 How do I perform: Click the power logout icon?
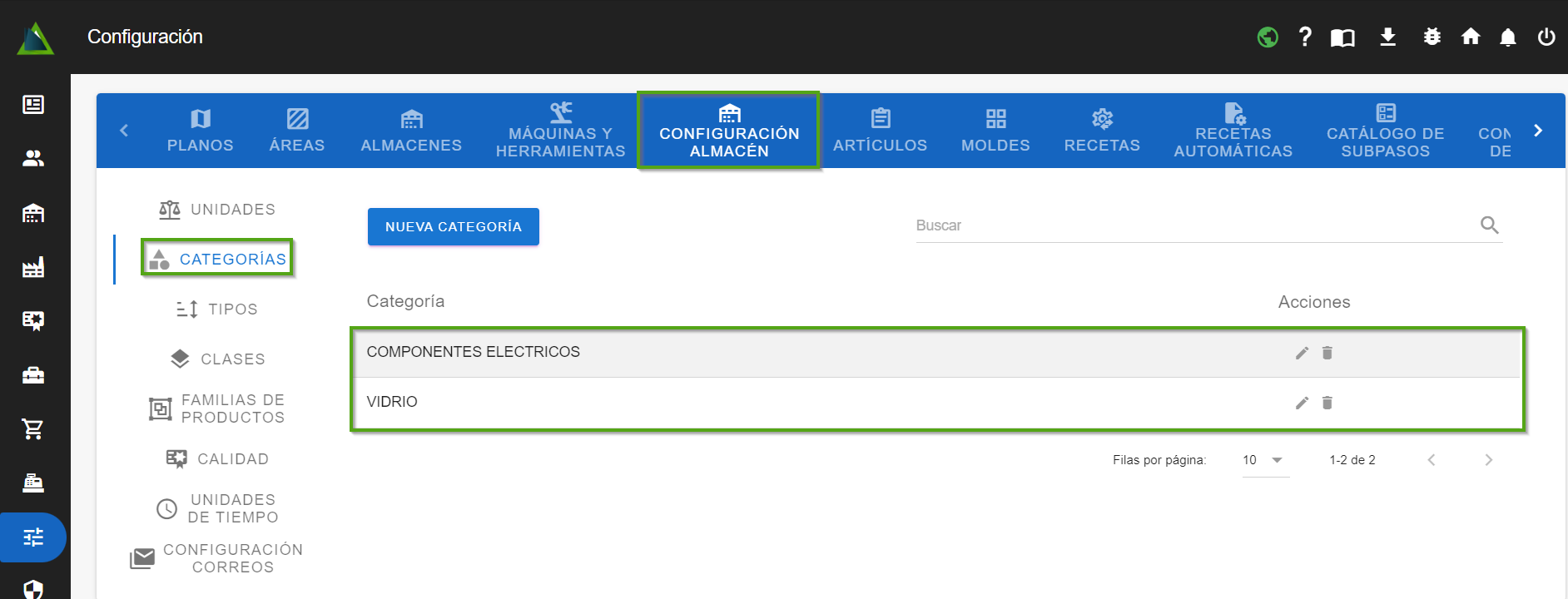(1546, 37)
